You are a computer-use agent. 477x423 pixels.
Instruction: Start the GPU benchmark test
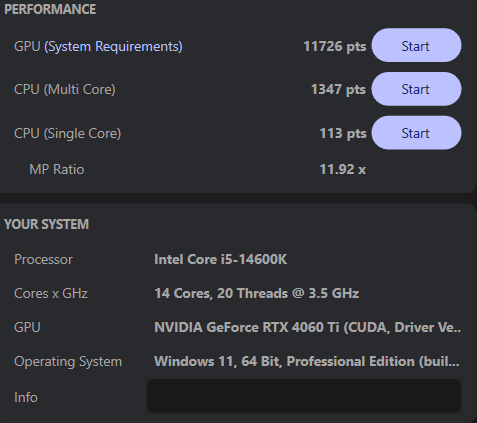416,45
